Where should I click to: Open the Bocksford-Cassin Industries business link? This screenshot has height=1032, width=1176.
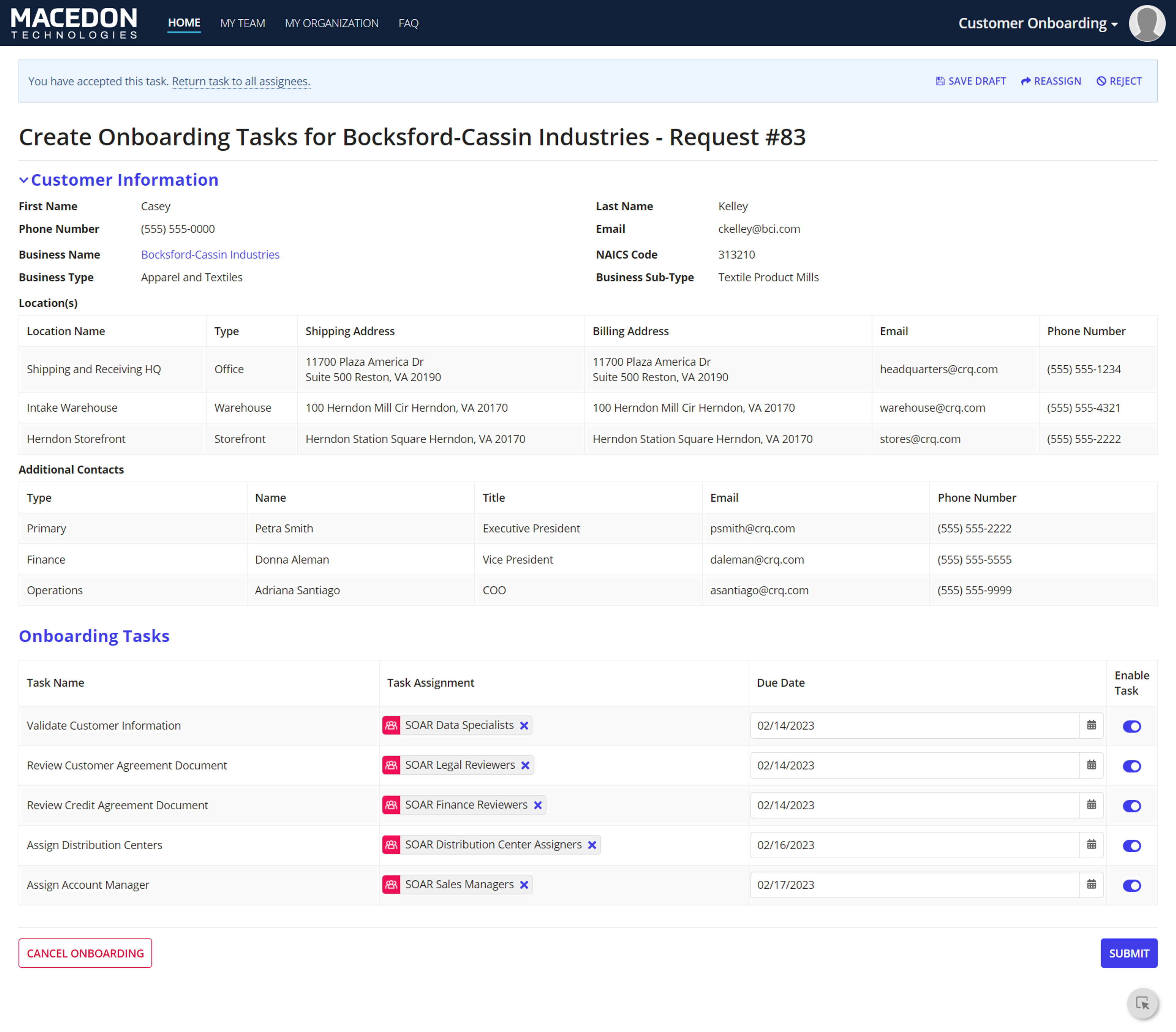pyautogui.click(x=211, y=254)
